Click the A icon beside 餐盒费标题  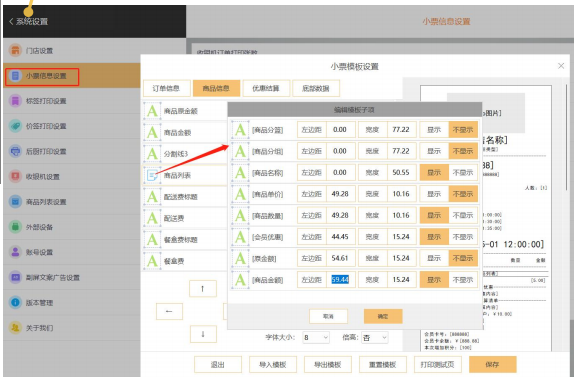[x=152, y=239]
